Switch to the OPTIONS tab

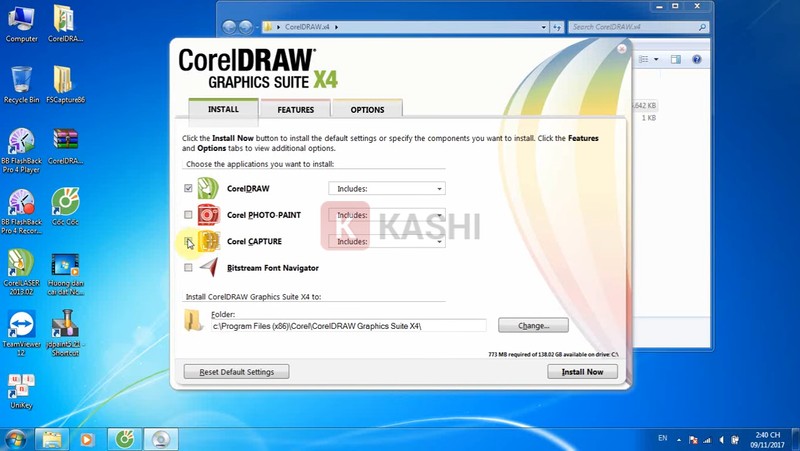(367, 110)
